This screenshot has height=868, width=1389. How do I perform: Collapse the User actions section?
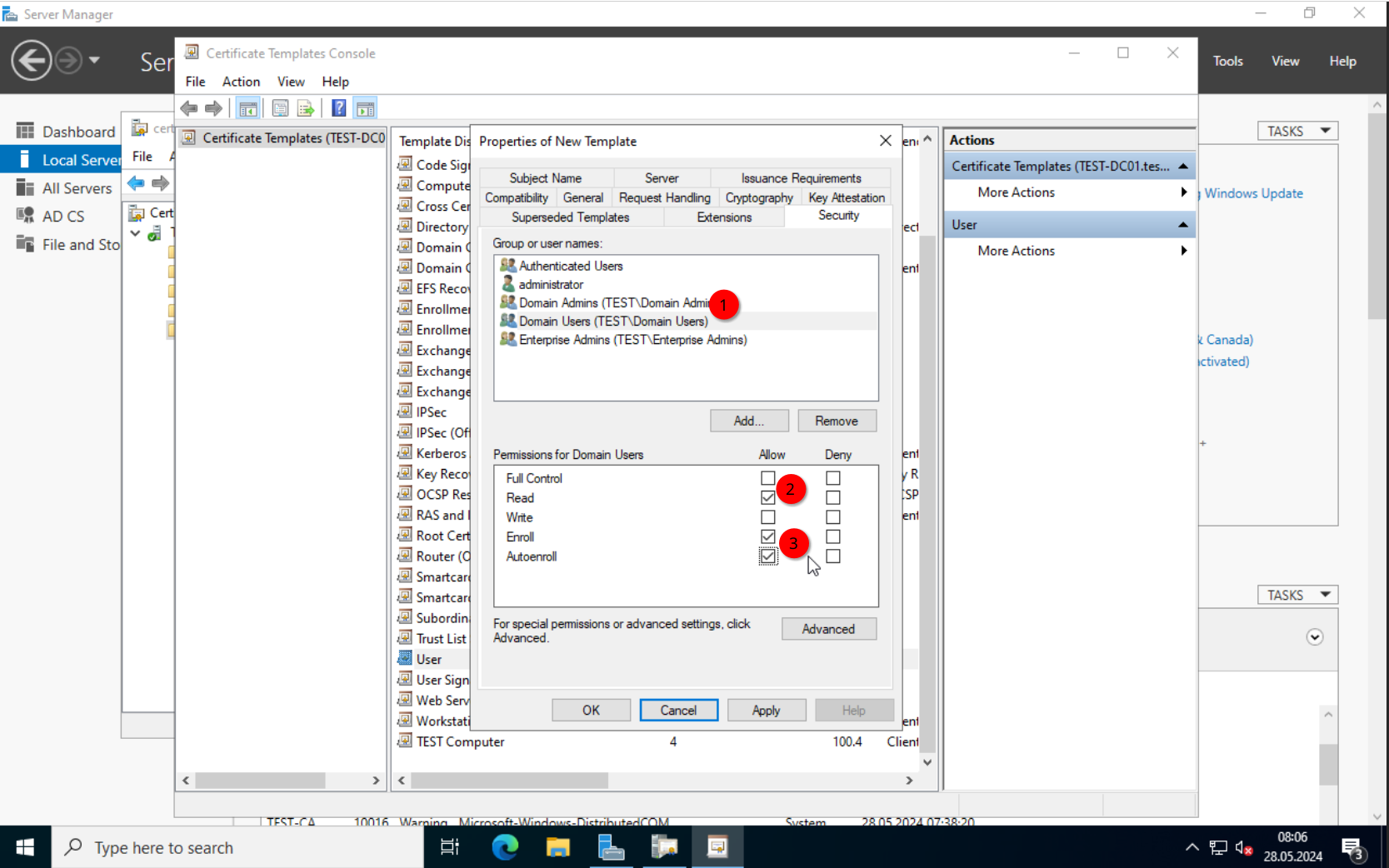[x=1182, y=225]
